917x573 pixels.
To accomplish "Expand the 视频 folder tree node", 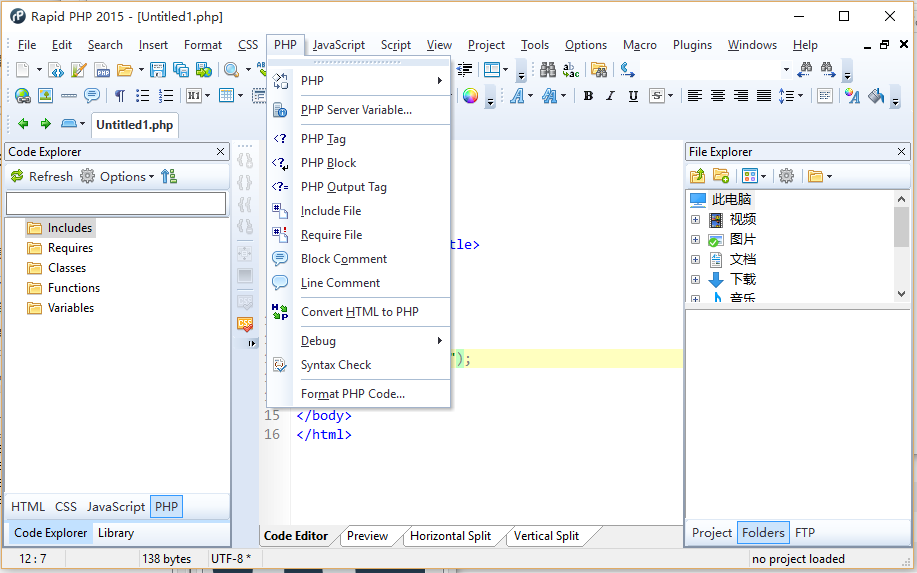I will pyautogui.click(x=695, y=220).
